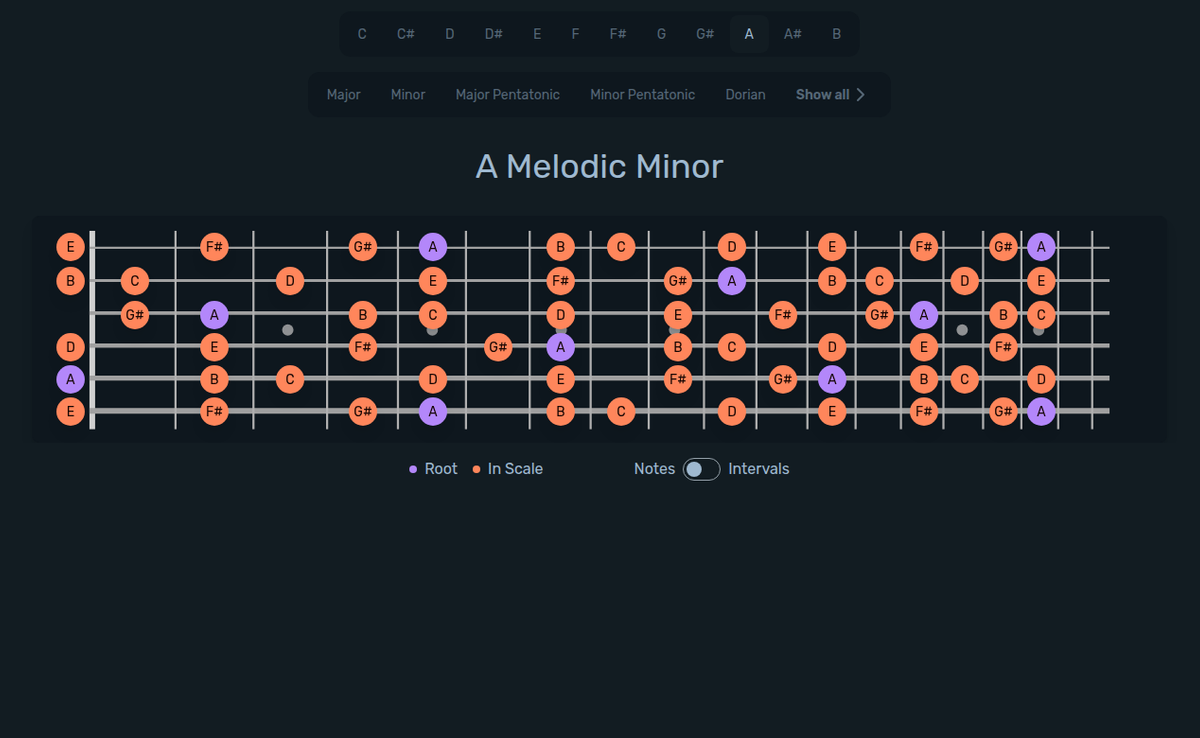The width and height of the screenshot is (1200, 738).
Task: Click the E note marker on the second string
Action: [434, 281]
